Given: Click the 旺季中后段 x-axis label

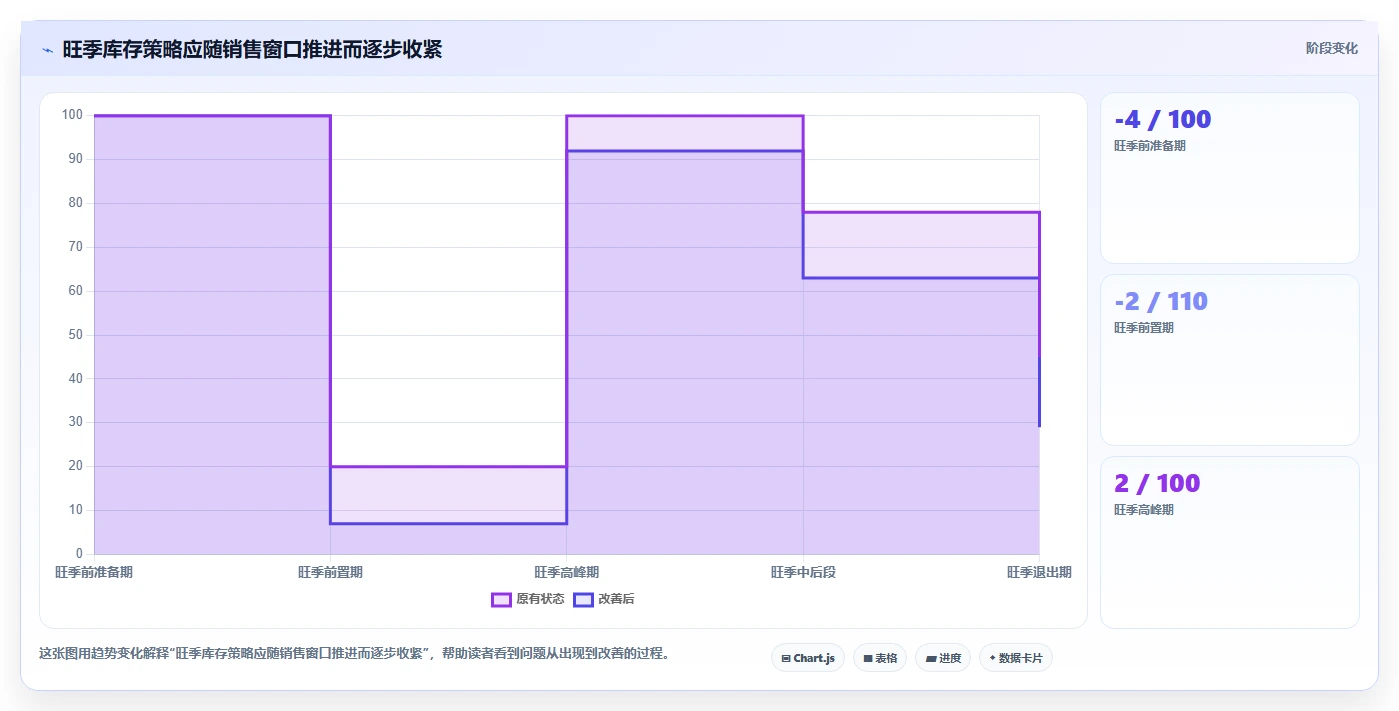Looking at the screenshot, I should point(803,572).
